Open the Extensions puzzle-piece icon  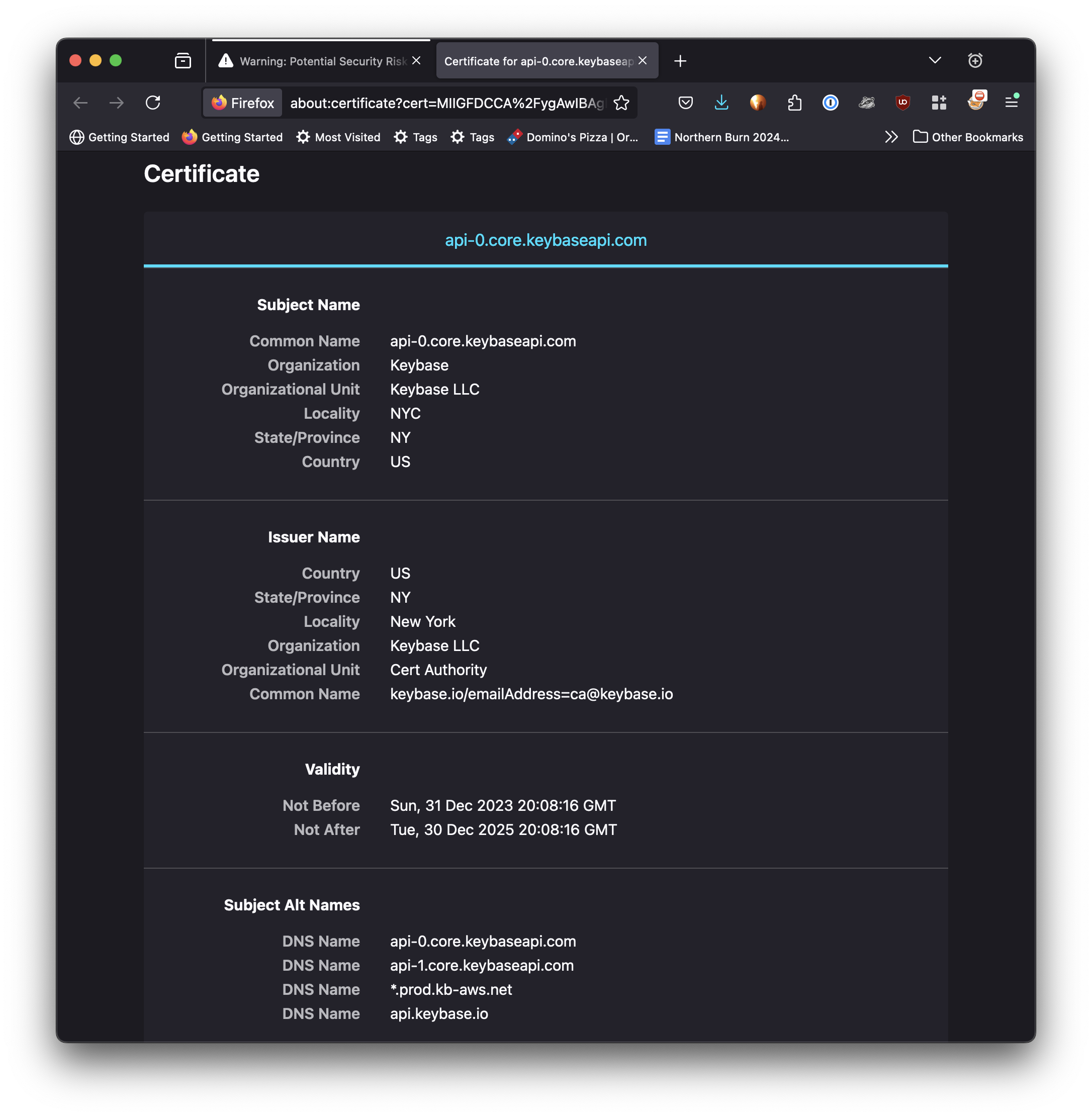(794, 103)
